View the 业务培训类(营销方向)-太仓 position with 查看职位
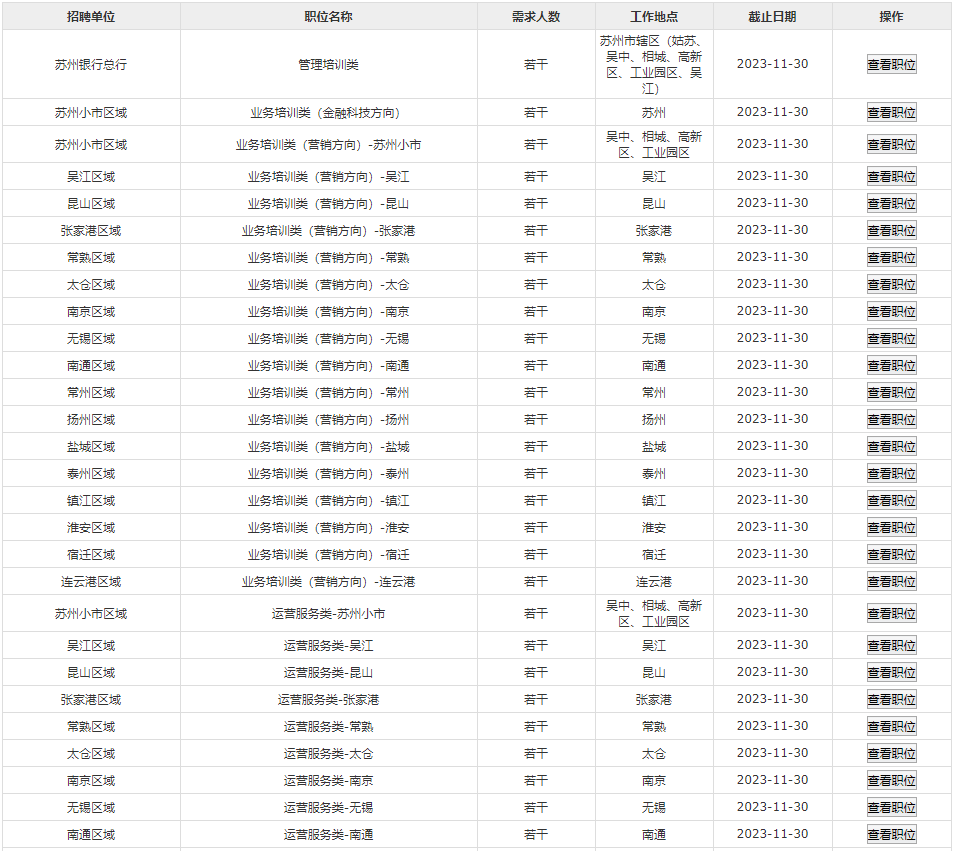The width and height of the screenshot is (955, 851). pyautogui.click(x=891, y=284)
